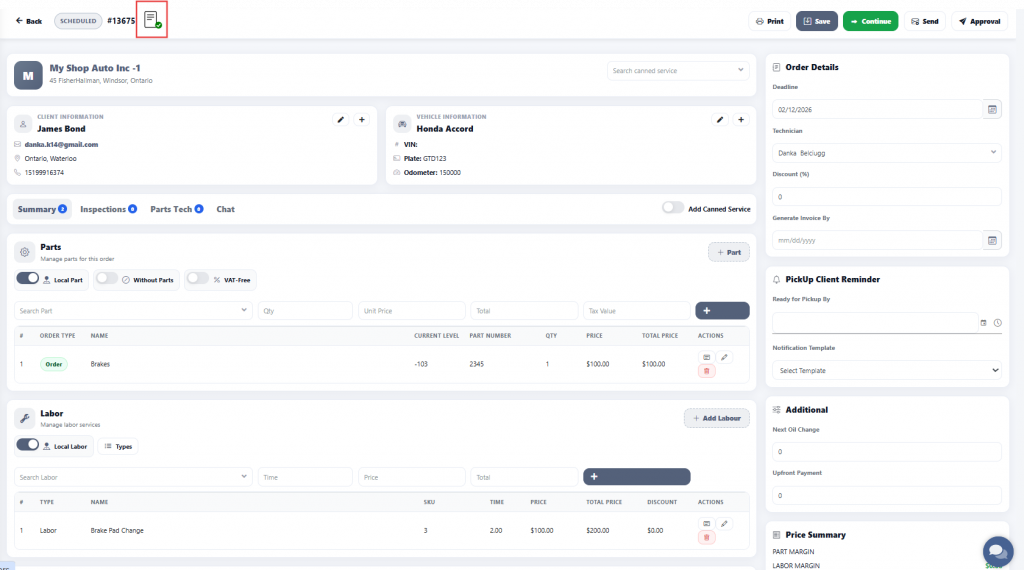Toggle the VAT-Free switch
The image size is (1024, 570).
(x=197, y=279)
